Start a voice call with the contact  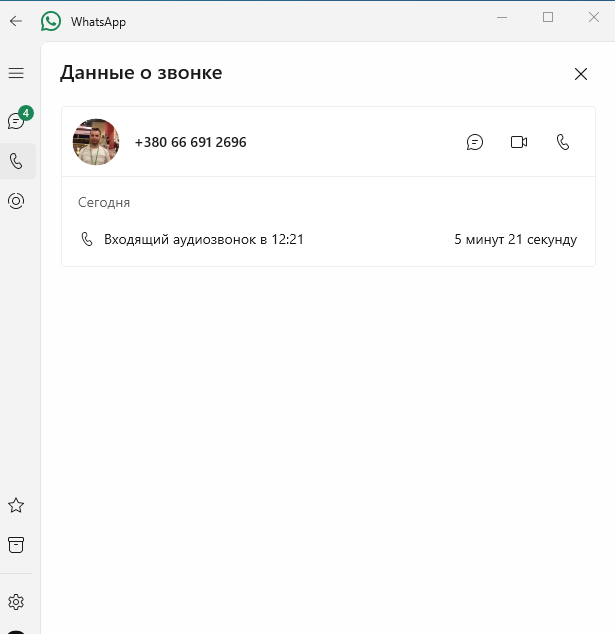click(x=563, y=142)
